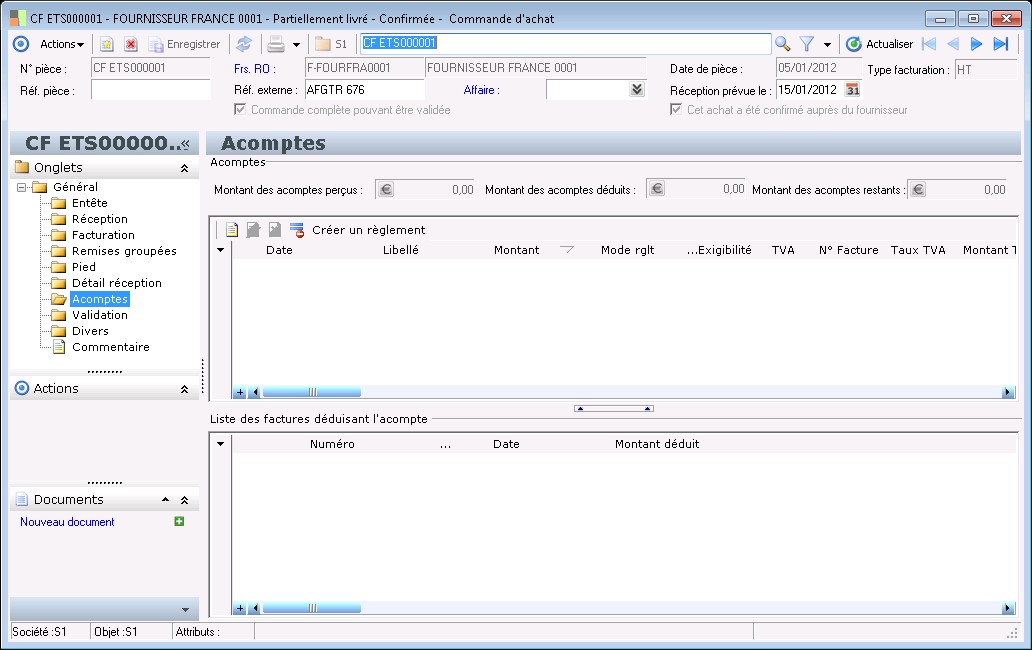Click the Réf. pièce input field
The height and width of the screenshot is (650, 1032).
tap(150, 90)
